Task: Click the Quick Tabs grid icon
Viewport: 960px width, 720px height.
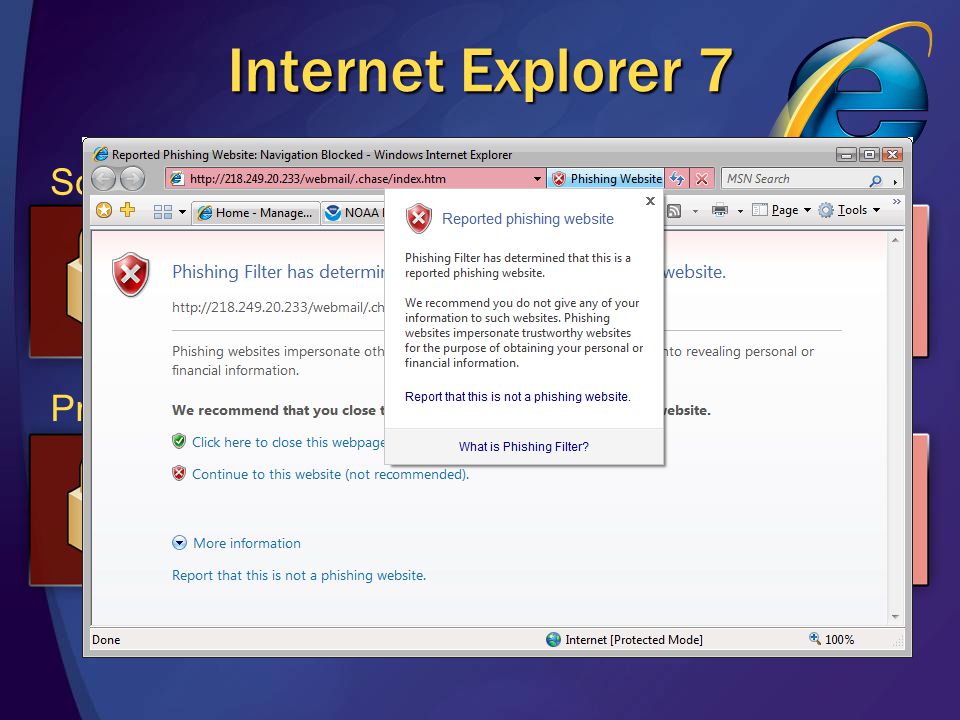Action: pos(162,212)
